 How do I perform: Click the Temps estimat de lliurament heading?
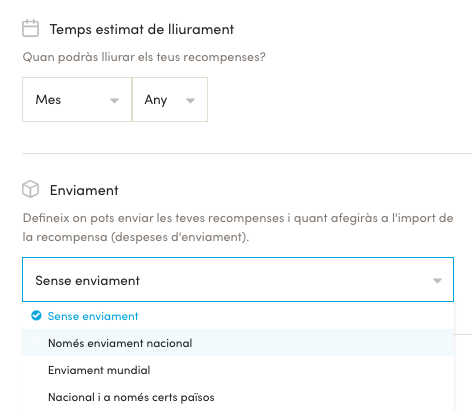click(142, 29)
